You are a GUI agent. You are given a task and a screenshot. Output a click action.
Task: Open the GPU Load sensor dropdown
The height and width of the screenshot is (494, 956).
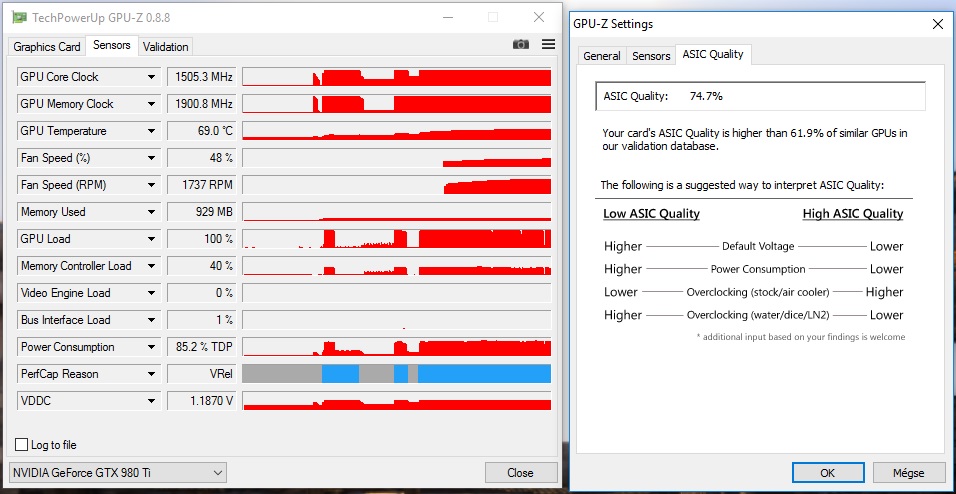[151, 239]
